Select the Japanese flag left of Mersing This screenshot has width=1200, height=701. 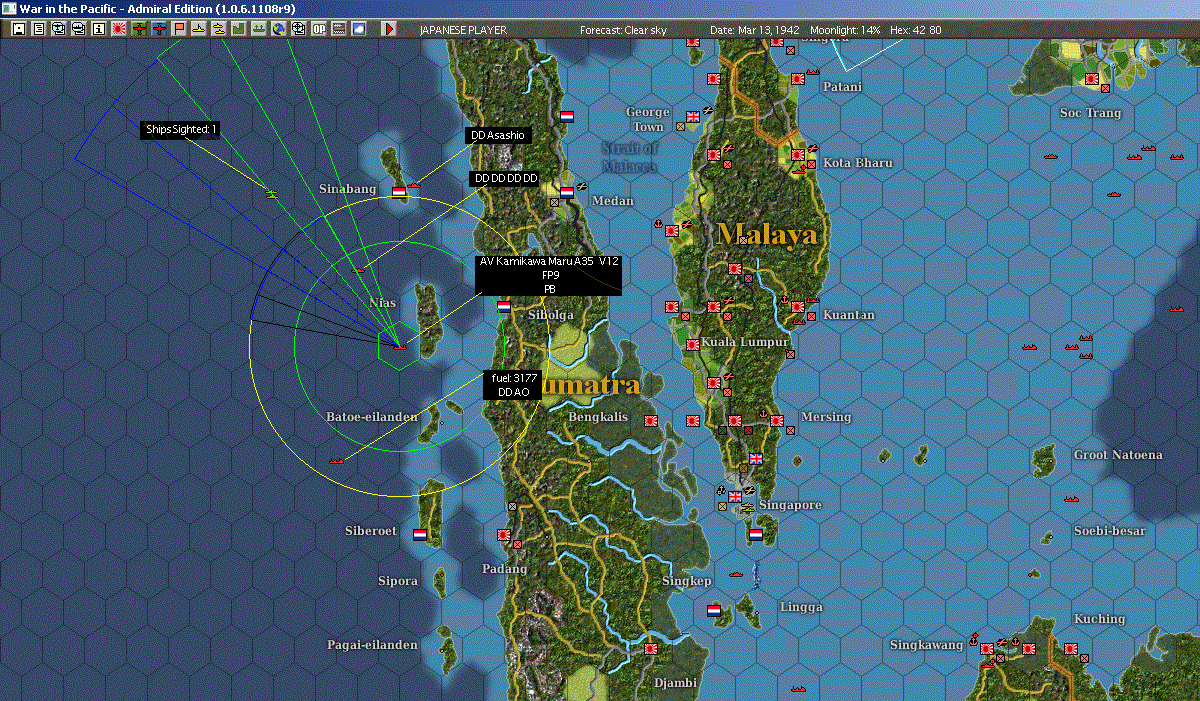tap(778, 421)
